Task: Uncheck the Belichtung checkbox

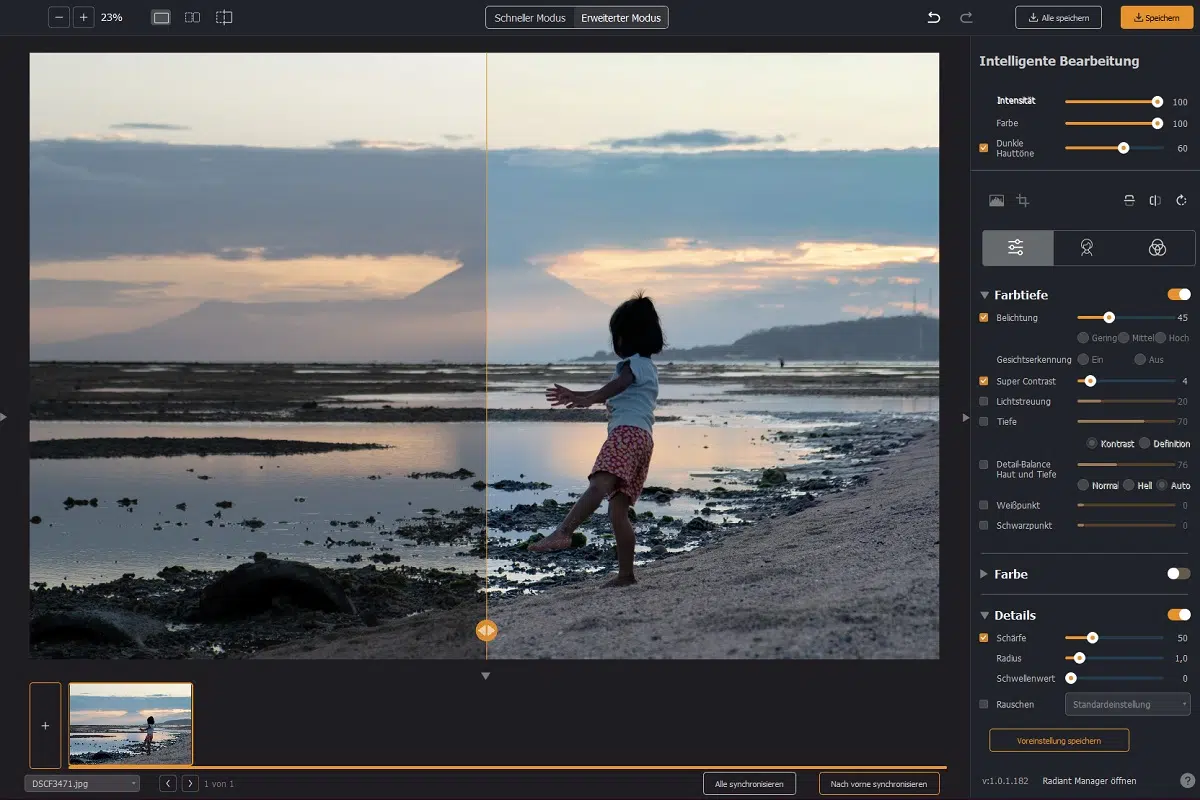Action: tap(984, 318)
